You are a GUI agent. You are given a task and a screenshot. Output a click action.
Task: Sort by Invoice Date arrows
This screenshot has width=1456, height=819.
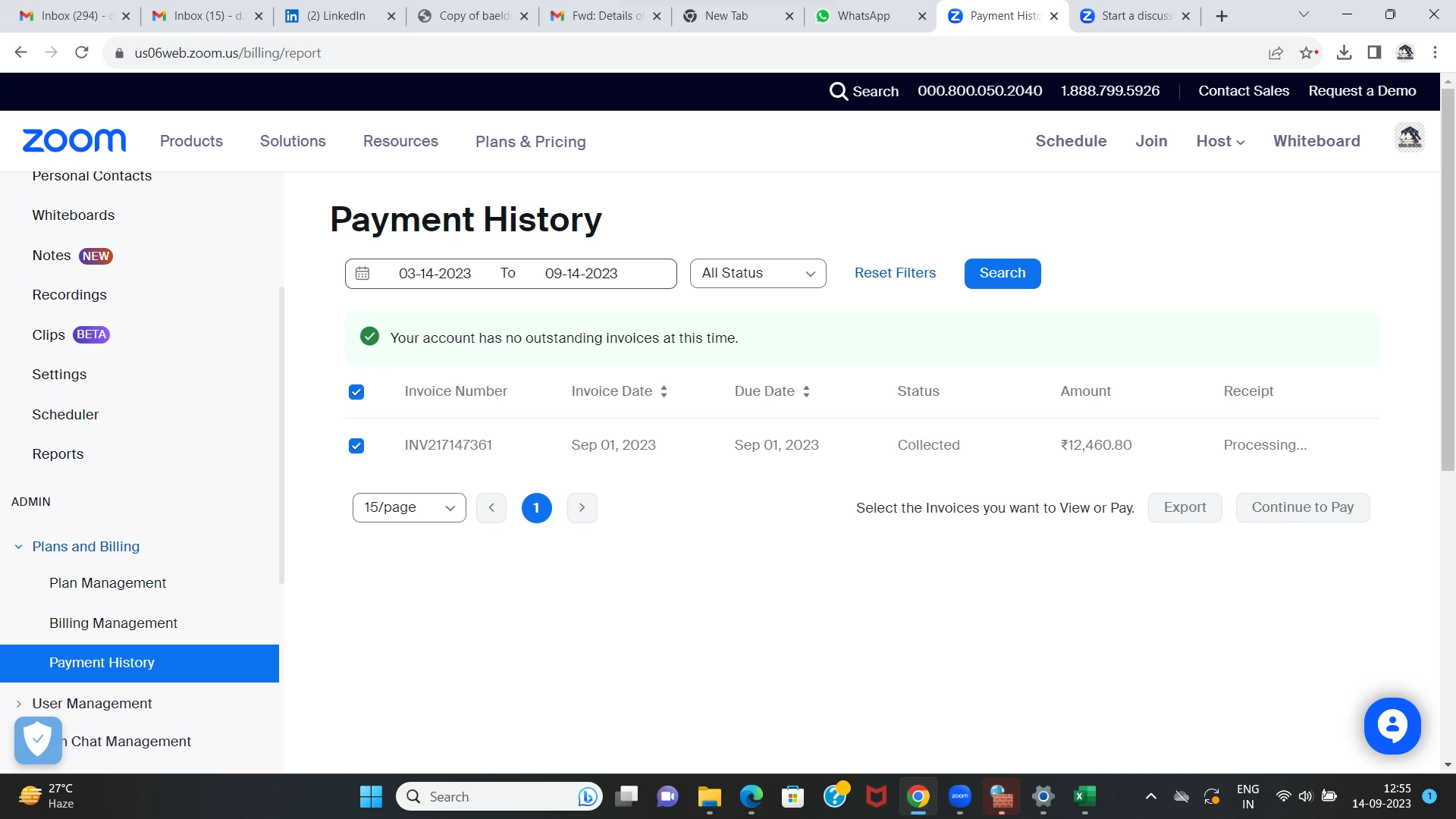pyautogui.click(x=664, y=392)
